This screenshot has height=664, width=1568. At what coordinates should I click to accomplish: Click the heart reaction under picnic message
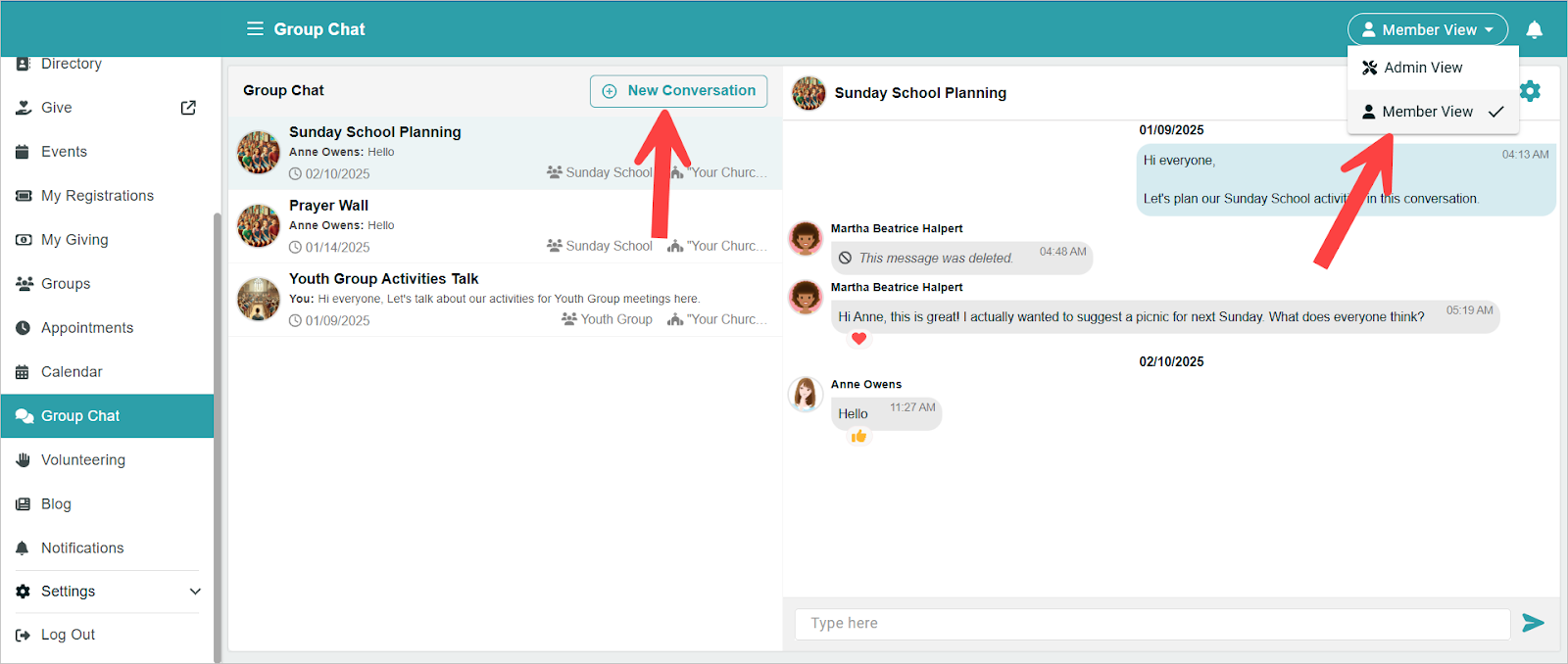[x=858, y=339]
